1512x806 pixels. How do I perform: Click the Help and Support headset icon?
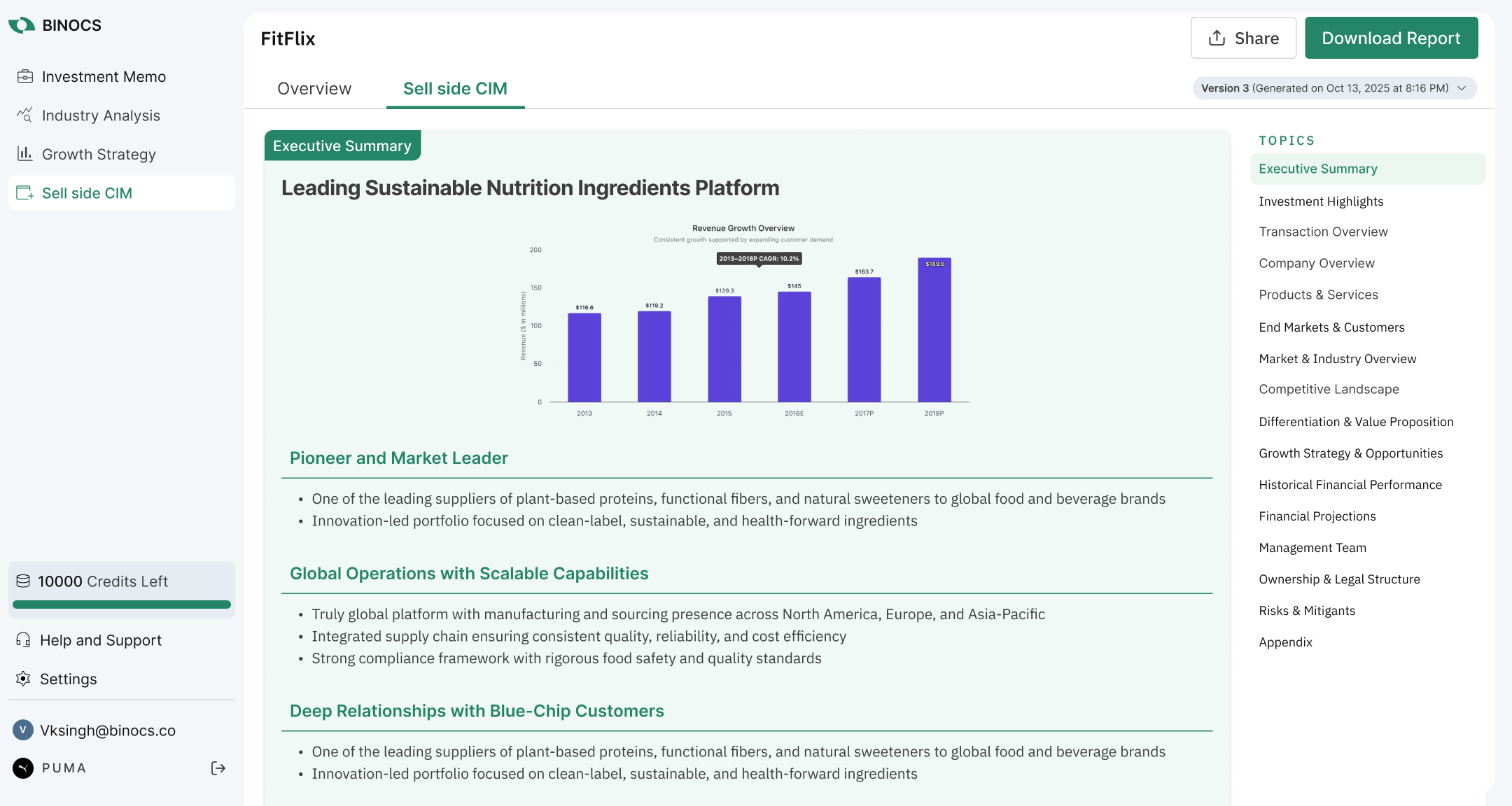[x=23, y=640]
